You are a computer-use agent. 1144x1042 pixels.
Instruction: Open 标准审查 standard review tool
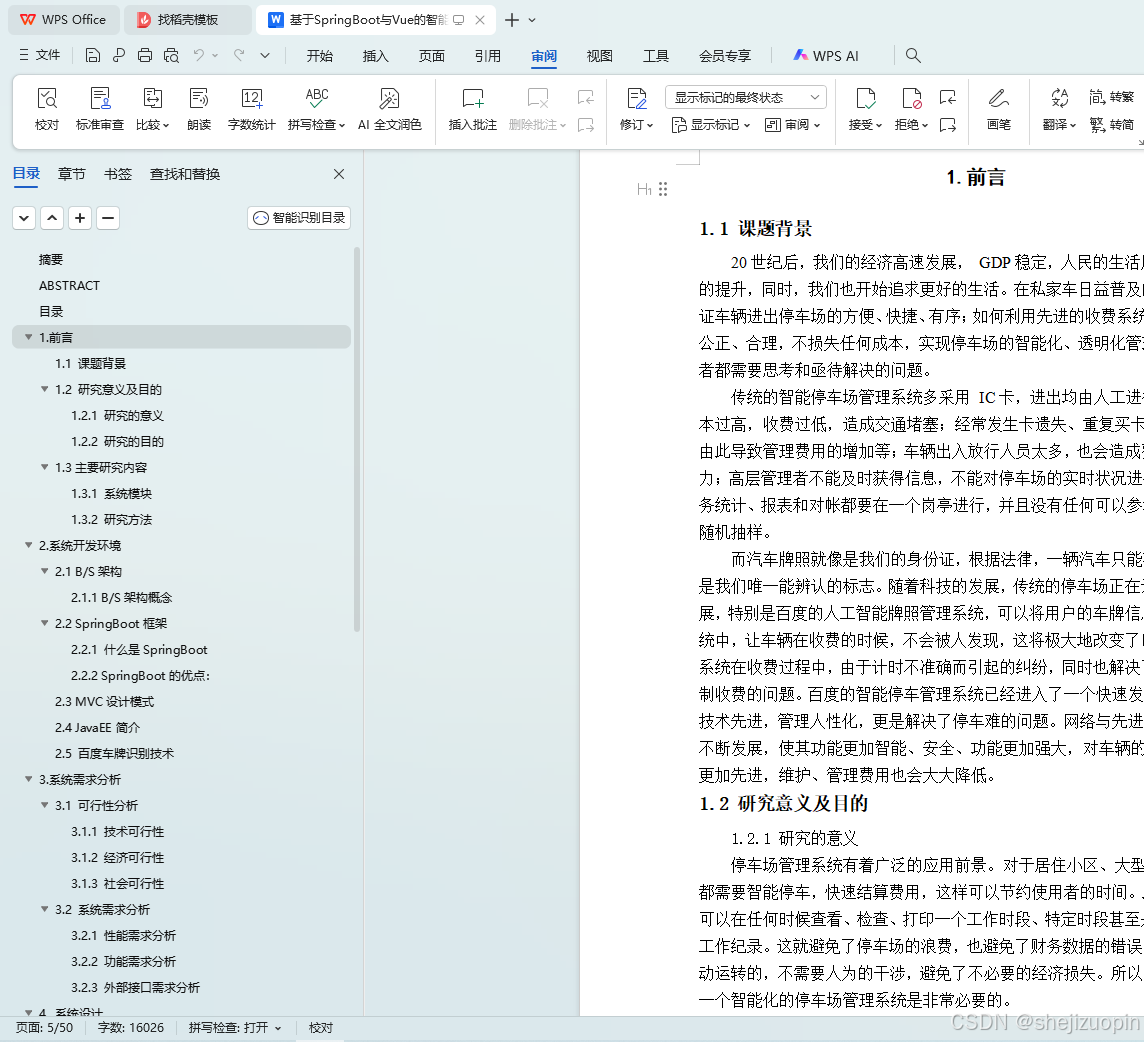(99, 109)
